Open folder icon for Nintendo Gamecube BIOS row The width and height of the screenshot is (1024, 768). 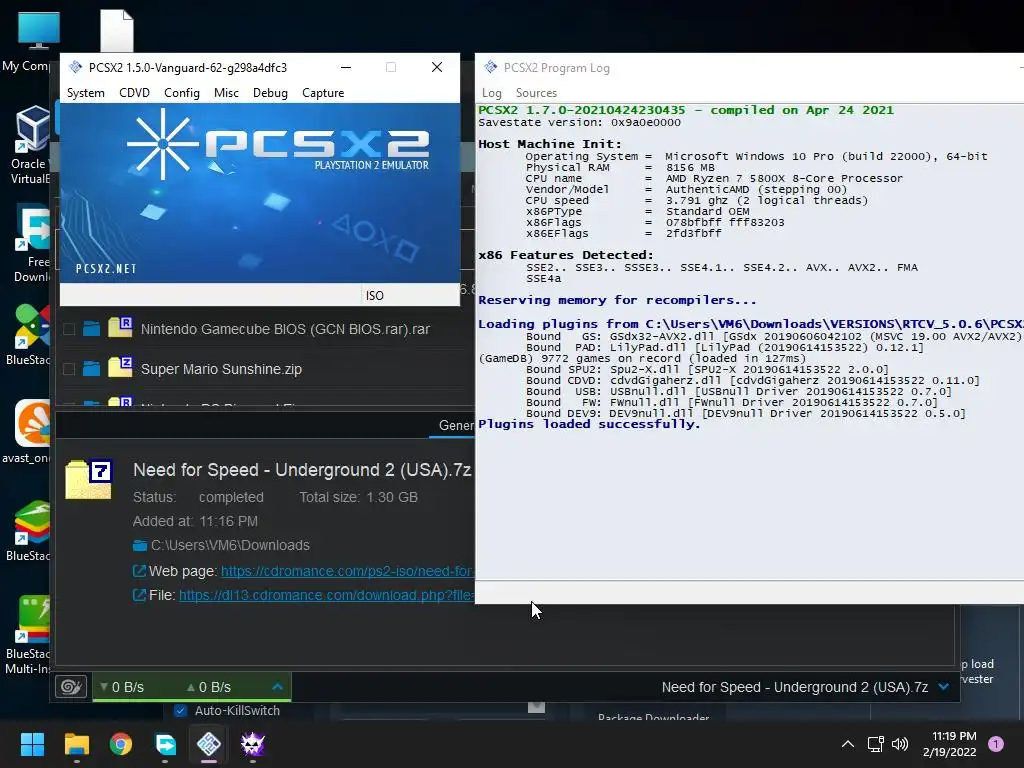coord(91,328)
